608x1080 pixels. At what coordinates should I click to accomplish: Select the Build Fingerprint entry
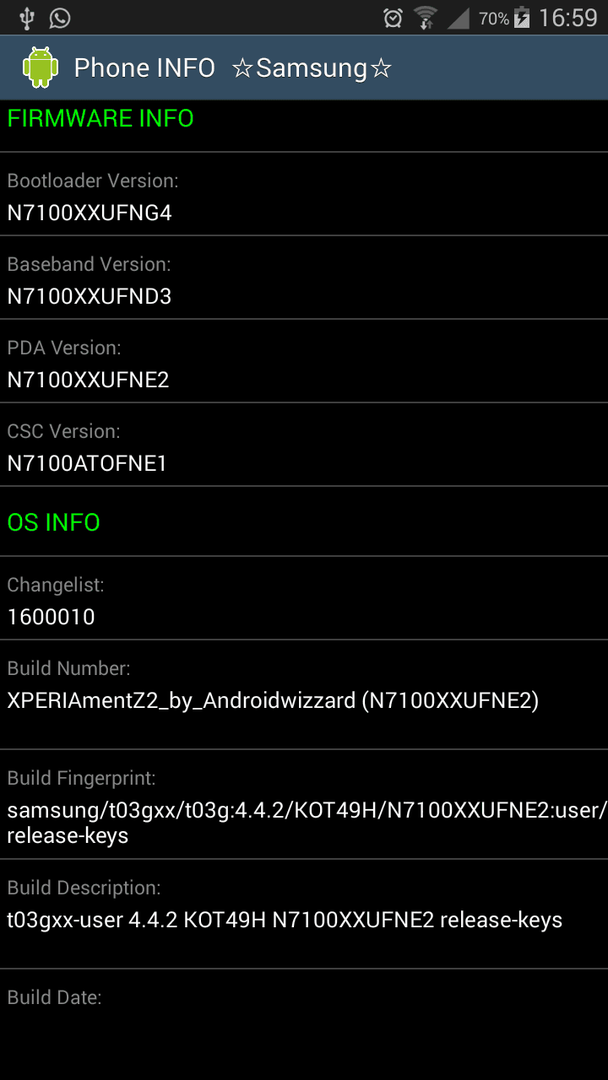[304, 804]
